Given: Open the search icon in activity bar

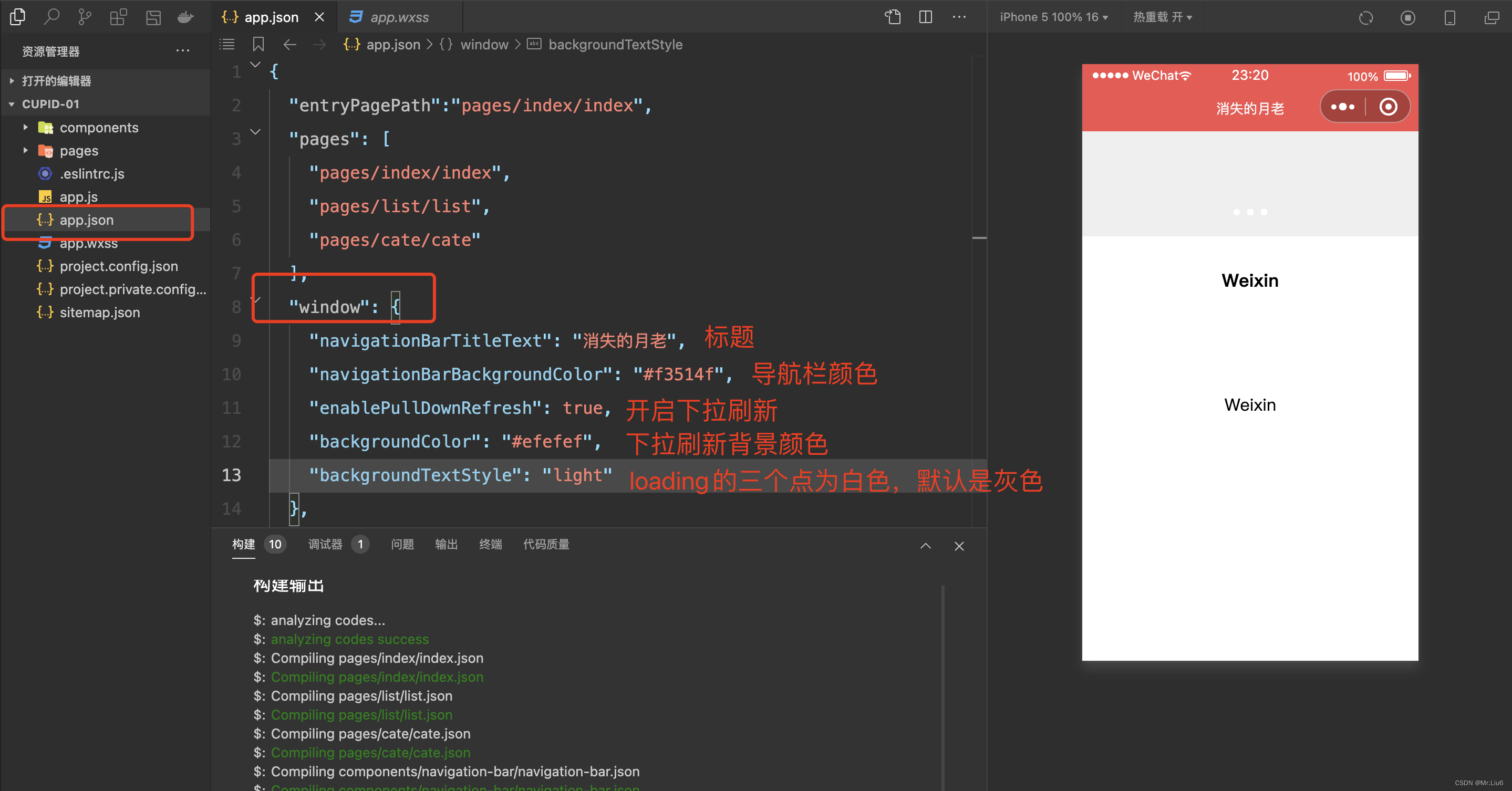Looking at the screenshot, I should [x=51, y=17].
